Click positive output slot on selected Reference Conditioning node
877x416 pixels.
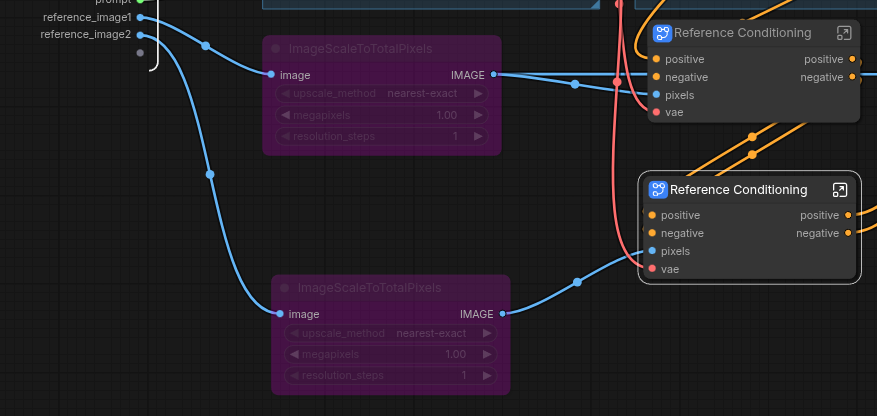848,215
